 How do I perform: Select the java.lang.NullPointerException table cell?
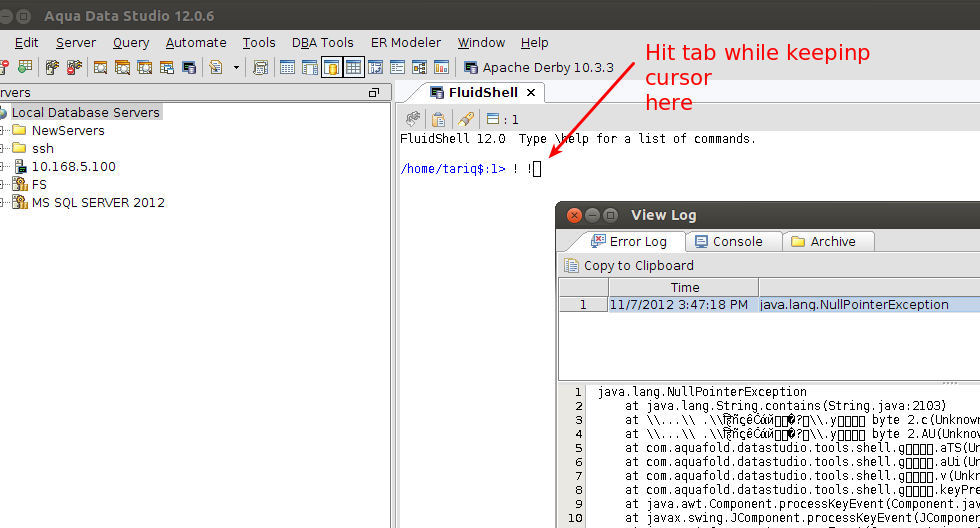click(869, 305)
